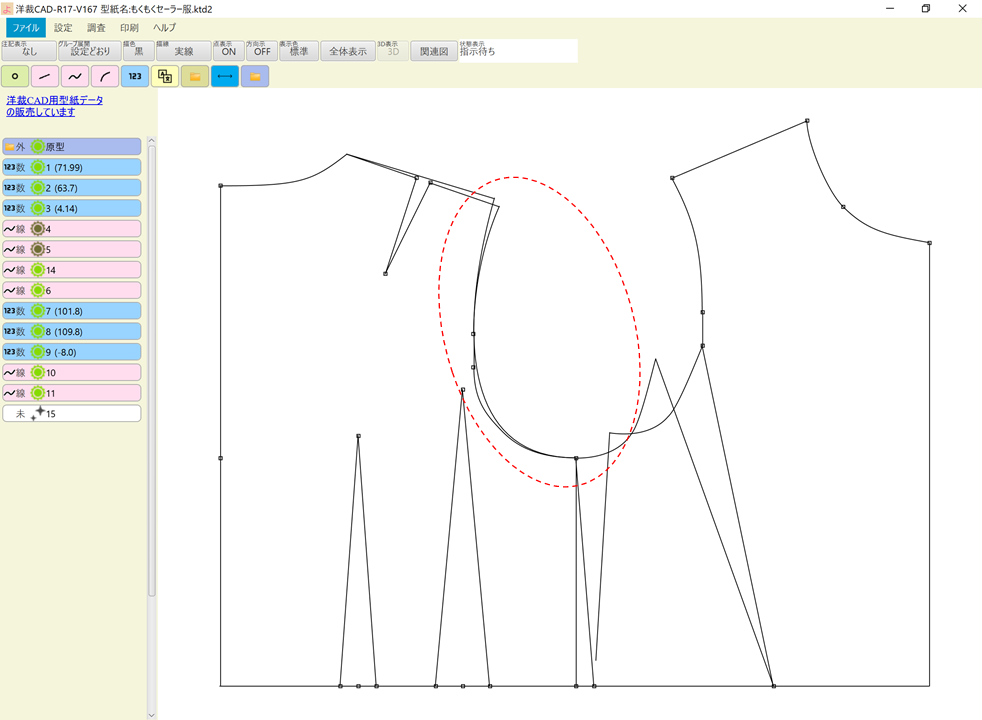Toggle 点表示 from ON to OFF
Screen dimensions: 982x720
click(x=229, y=50)
